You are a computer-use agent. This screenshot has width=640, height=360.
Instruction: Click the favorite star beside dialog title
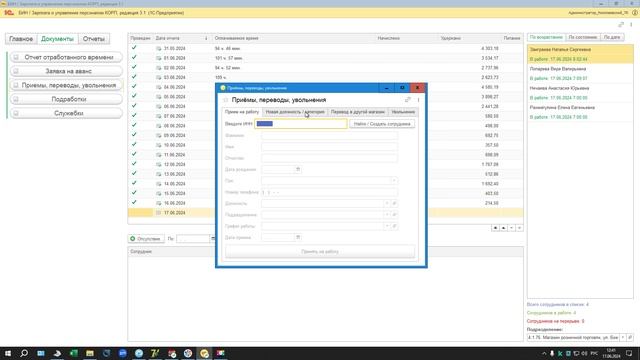point(226,100)
